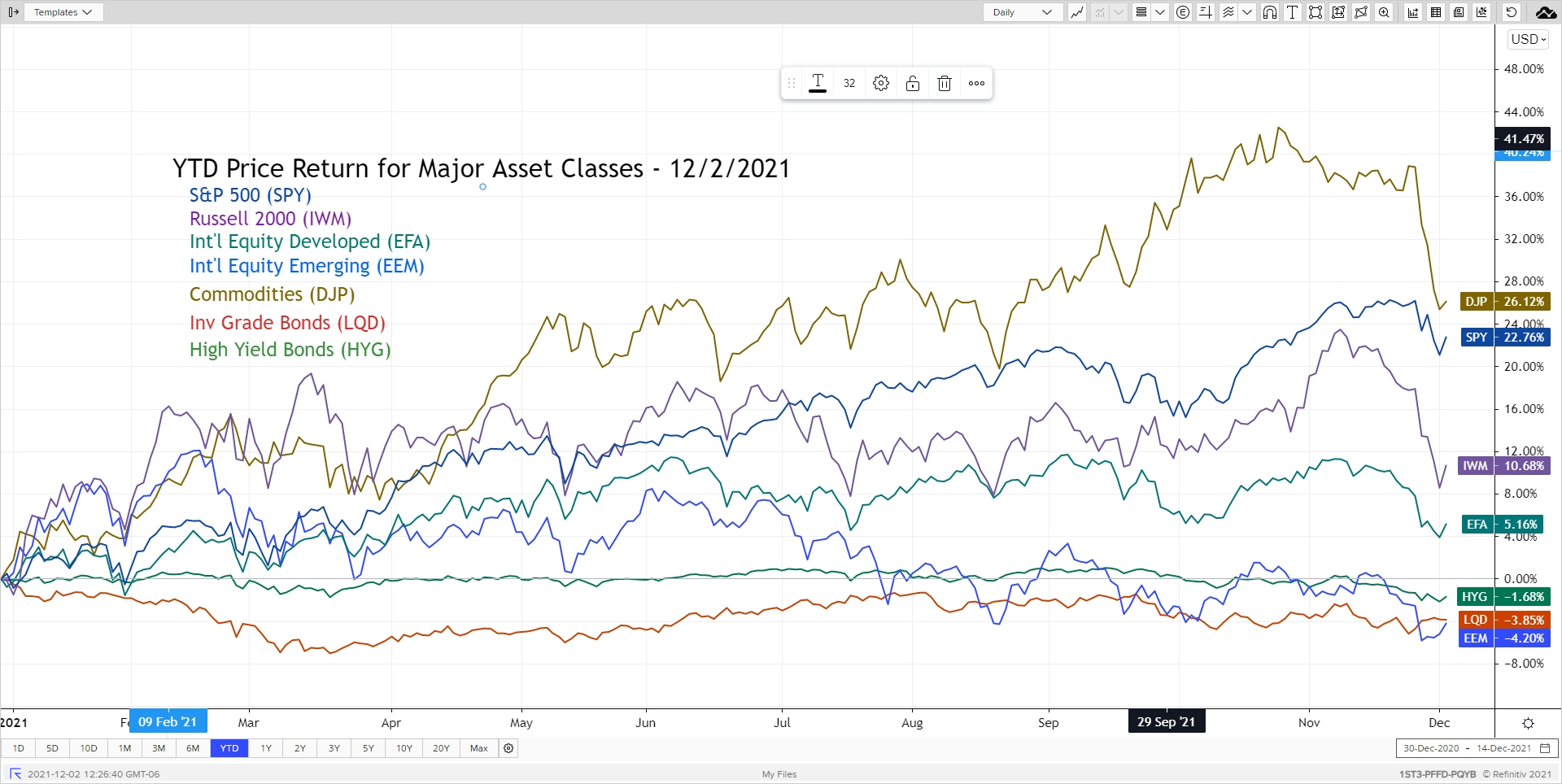
Task: Delete annotation with the trash icon
Action: pos(944,83)
